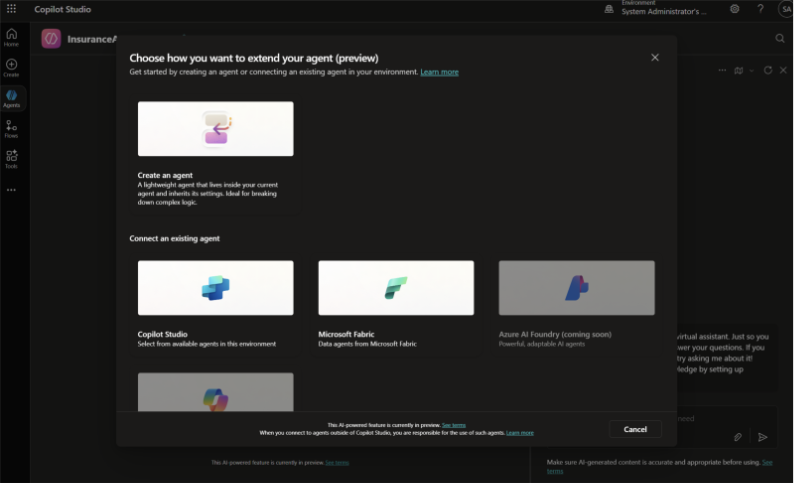Click the 'Create an agent' title
Viewport: 795px width, 483px height.
click(165, 175)
